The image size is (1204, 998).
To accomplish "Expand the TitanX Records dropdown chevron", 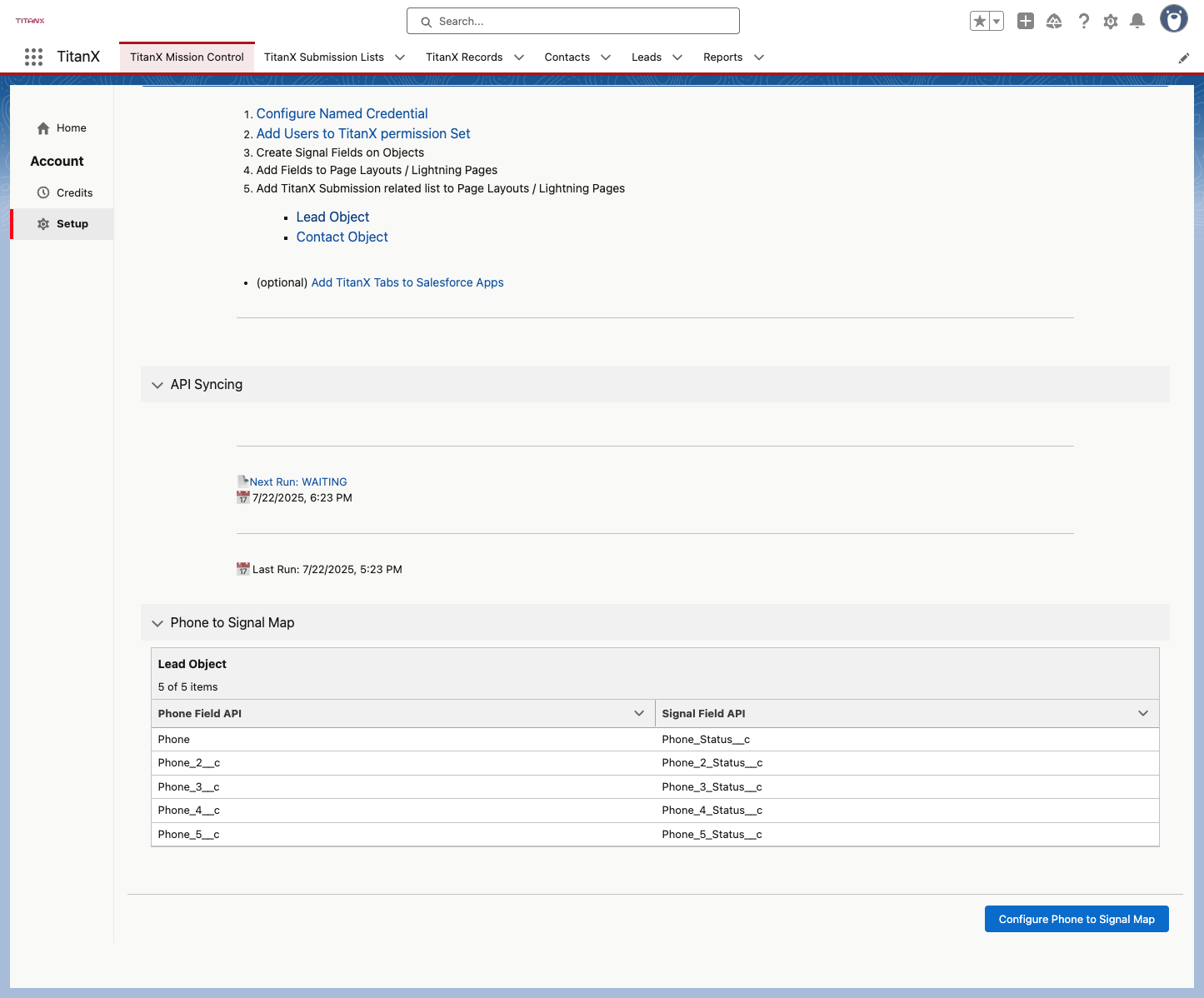I will point(519,57).
